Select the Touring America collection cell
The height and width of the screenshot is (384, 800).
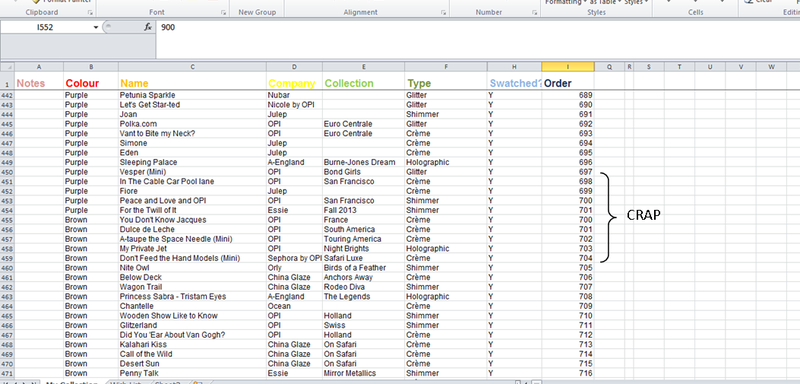(x=364, y=239)
